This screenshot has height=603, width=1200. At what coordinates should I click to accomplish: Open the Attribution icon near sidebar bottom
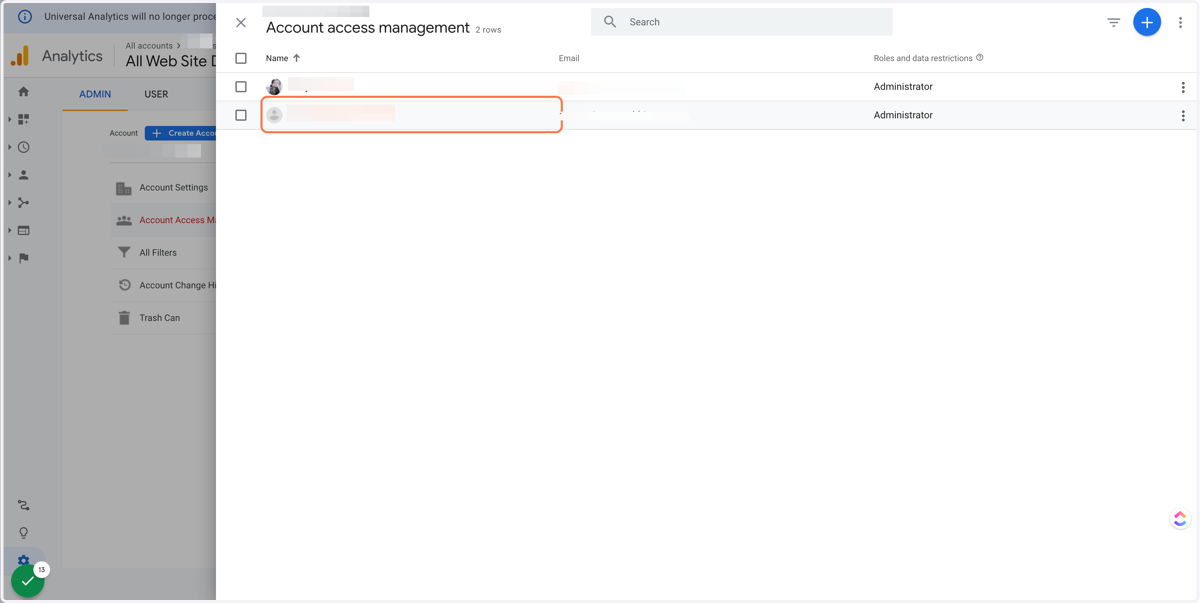pos(24,506)
